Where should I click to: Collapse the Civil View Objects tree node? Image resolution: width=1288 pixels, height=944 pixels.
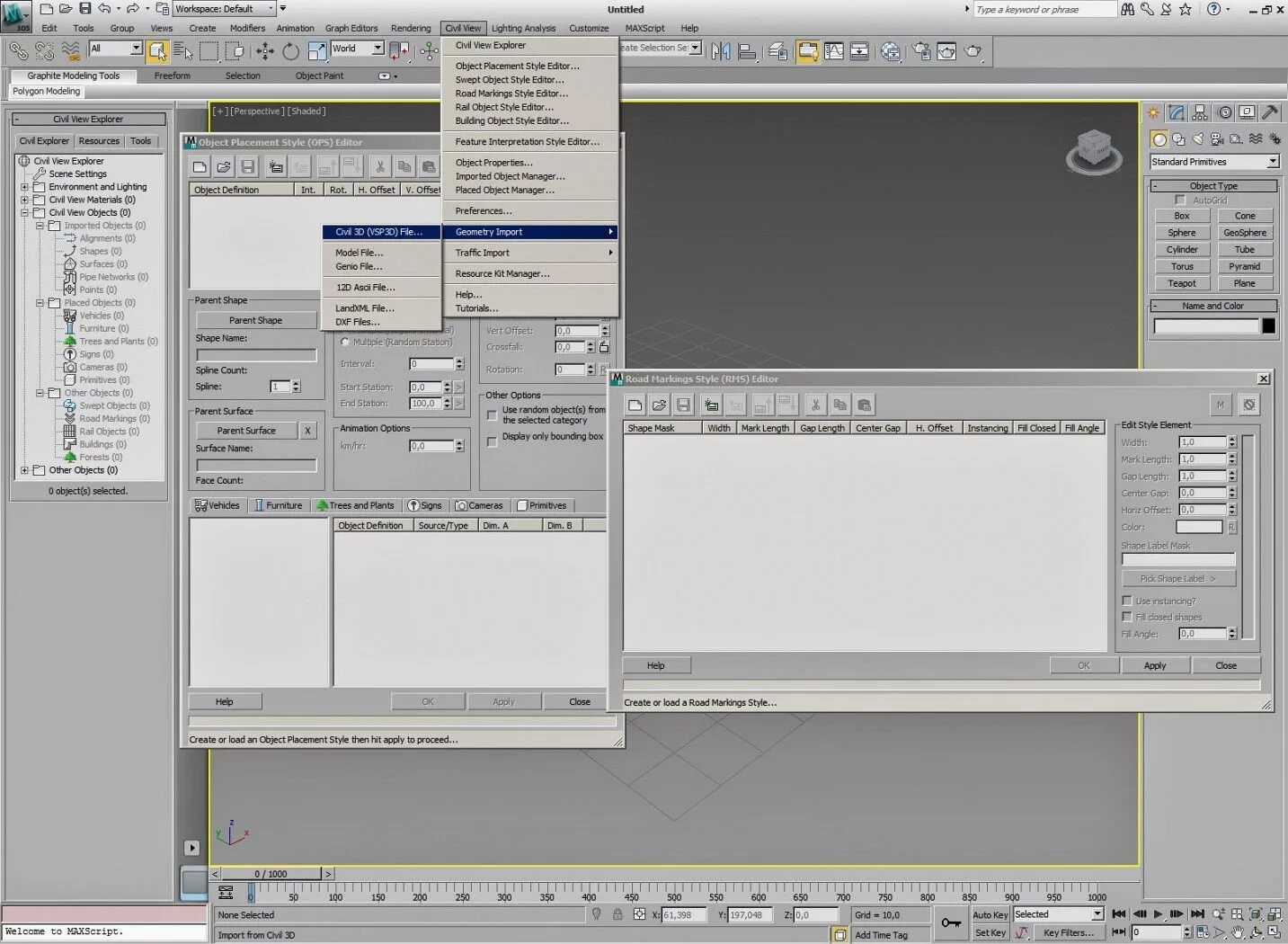click(25, 213)
